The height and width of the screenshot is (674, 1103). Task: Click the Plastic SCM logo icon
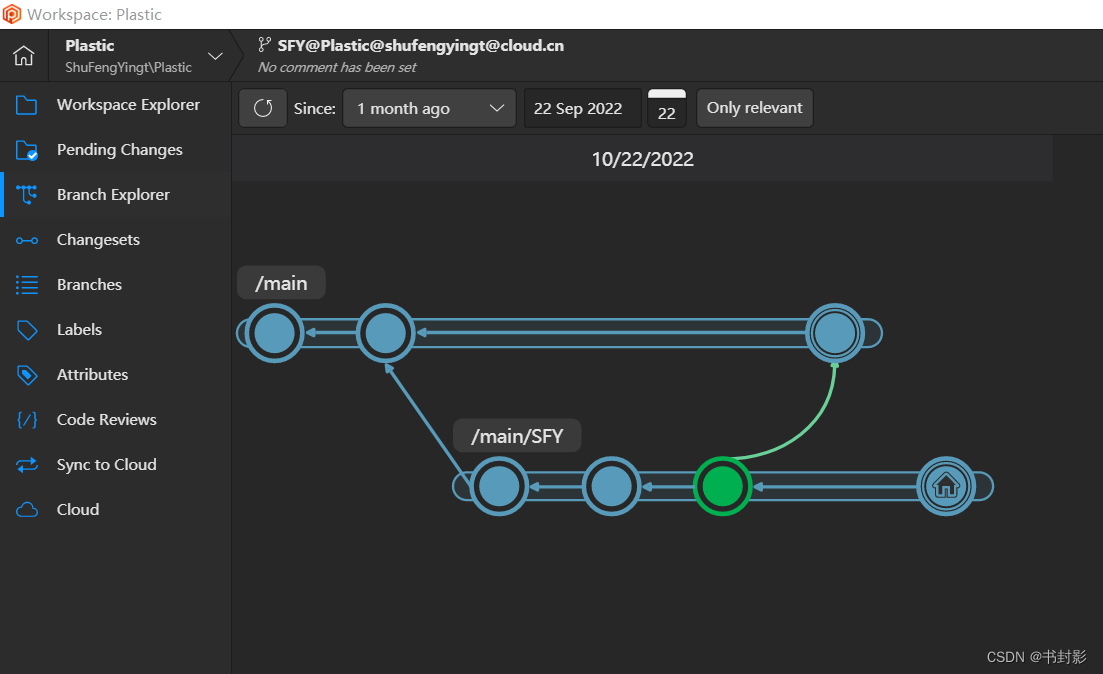(x=12, y=14)
